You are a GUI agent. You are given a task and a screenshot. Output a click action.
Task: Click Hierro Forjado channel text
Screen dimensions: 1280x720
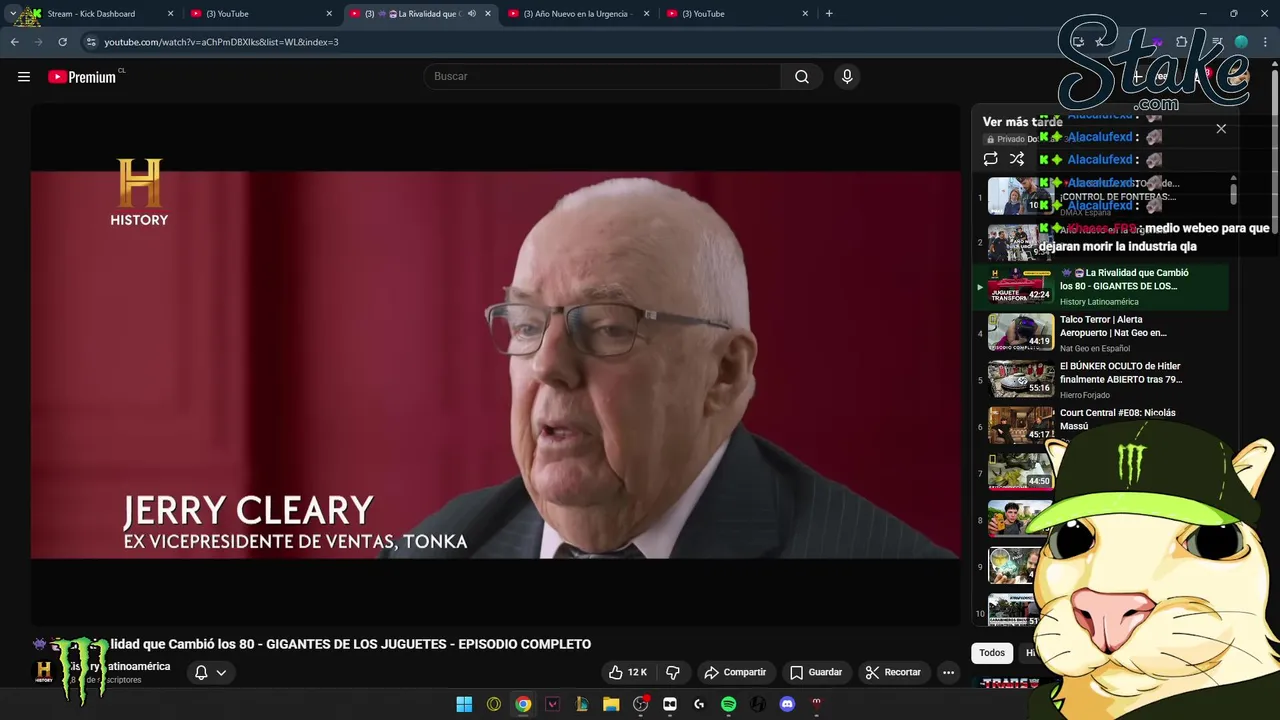pos(1085,395)
